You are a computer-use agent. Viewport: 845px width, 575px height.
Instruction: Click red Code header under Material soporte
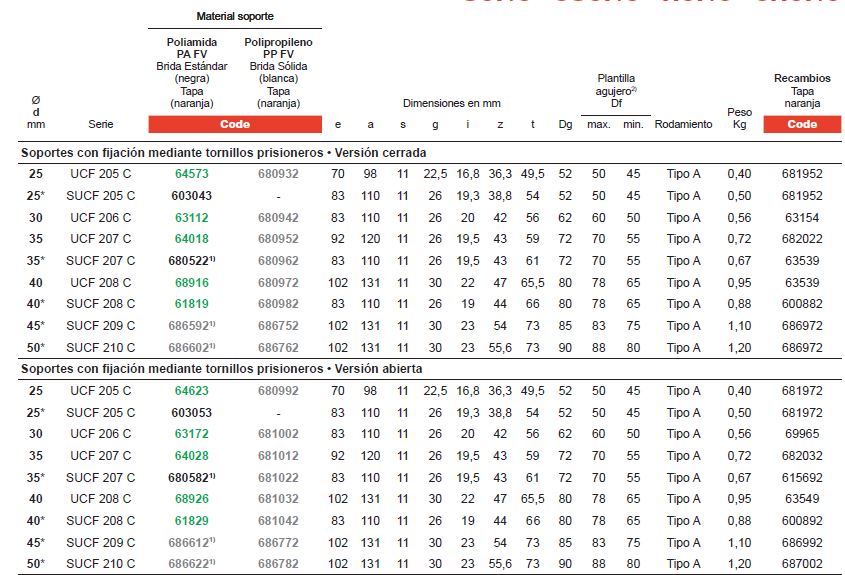click(235, 125)
